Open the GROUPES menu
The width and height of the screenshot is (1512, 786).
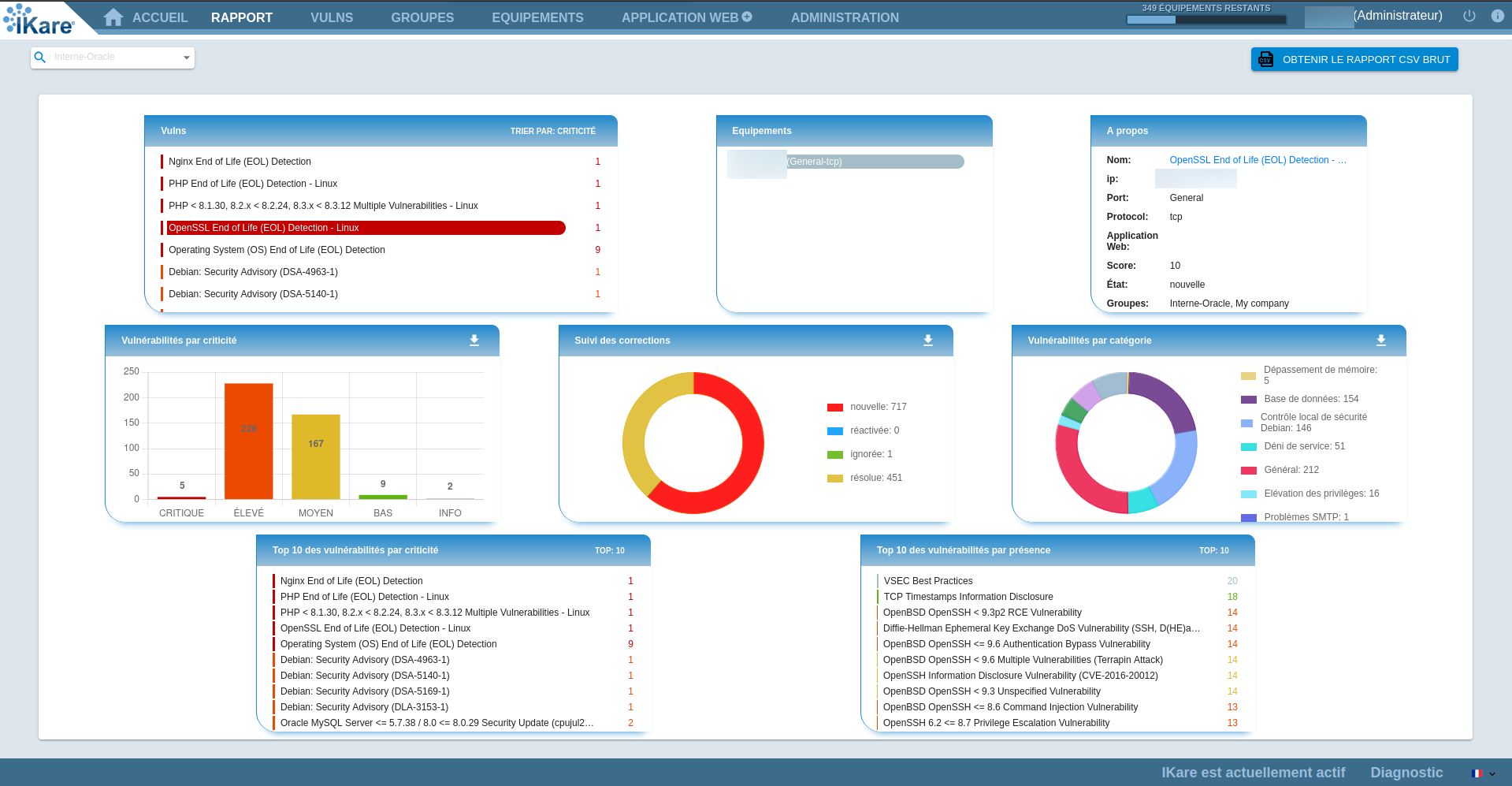(x=422, y=17)
